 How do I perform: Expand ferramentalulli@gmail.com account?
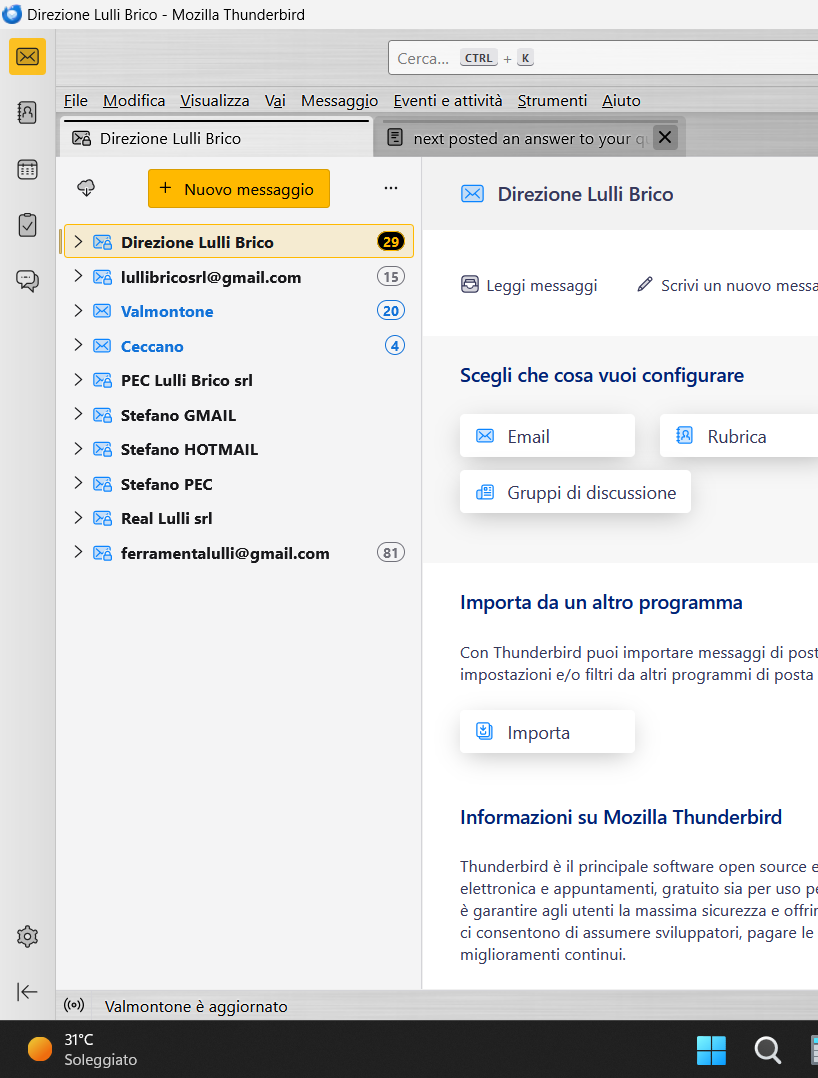(78, 553)
